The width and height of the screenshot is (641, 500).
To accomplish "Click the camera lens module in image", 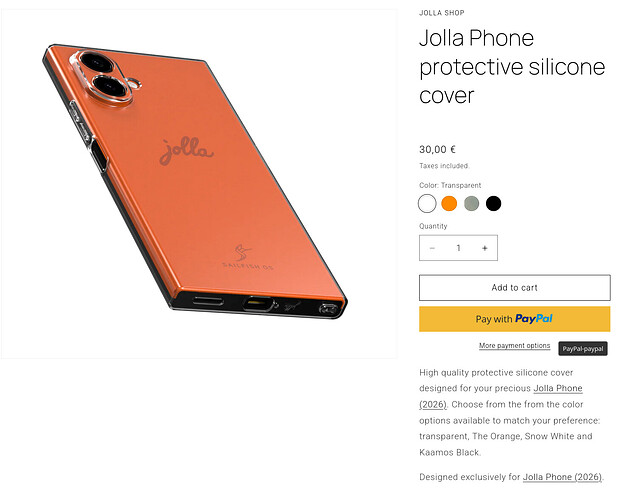I will [x=105, y=78].
